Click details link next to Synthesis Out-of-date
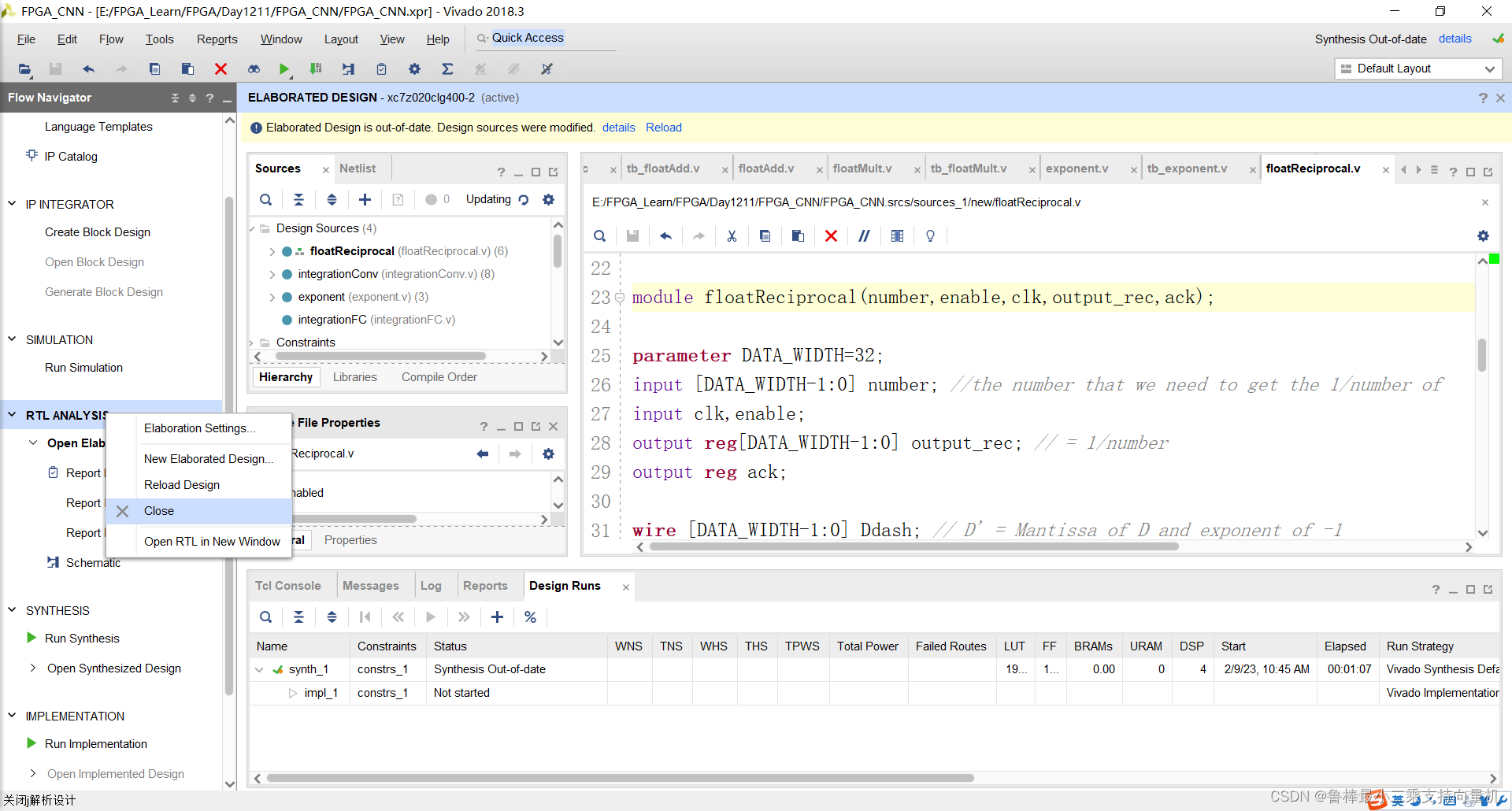 (x=1455, y=39)
